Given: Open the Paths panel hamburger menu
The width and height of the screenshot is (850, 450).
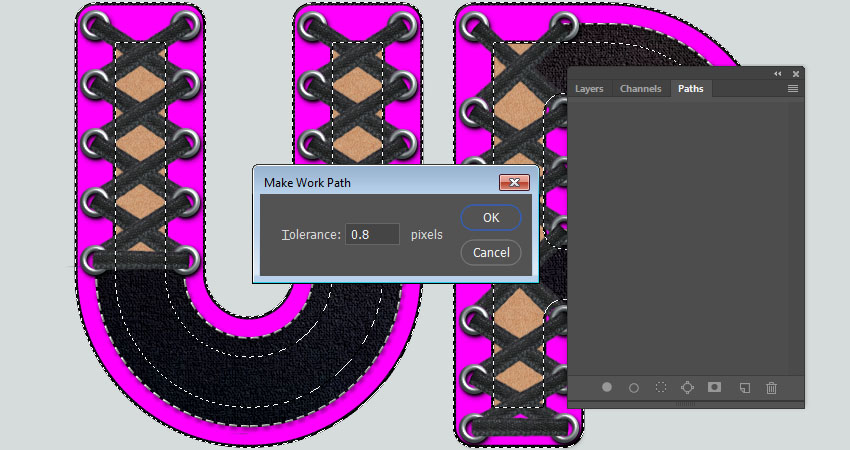Looking at the screenshot, I should point(792,89).
